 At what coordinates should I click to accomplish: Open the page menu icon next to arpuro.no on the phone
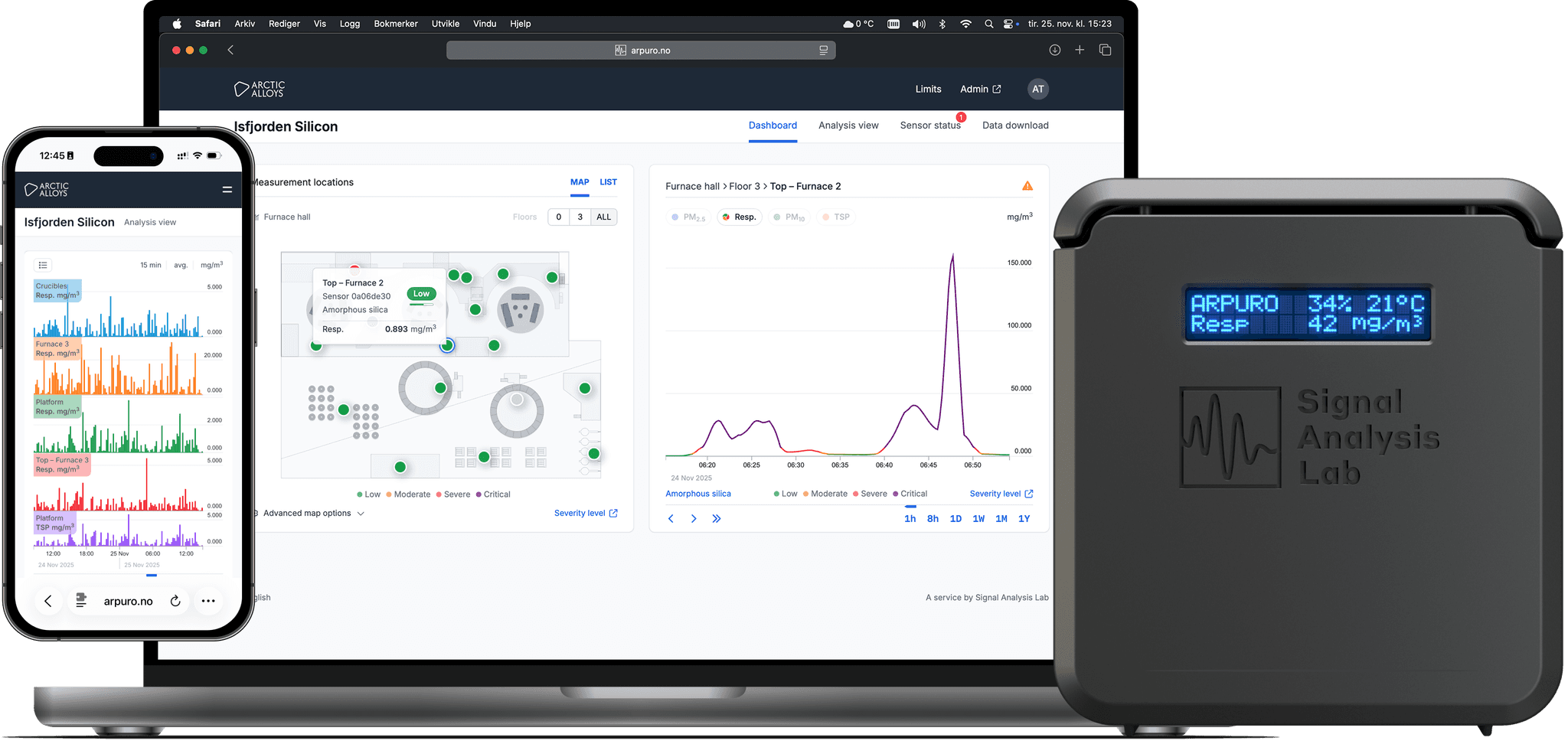point(81,602)
